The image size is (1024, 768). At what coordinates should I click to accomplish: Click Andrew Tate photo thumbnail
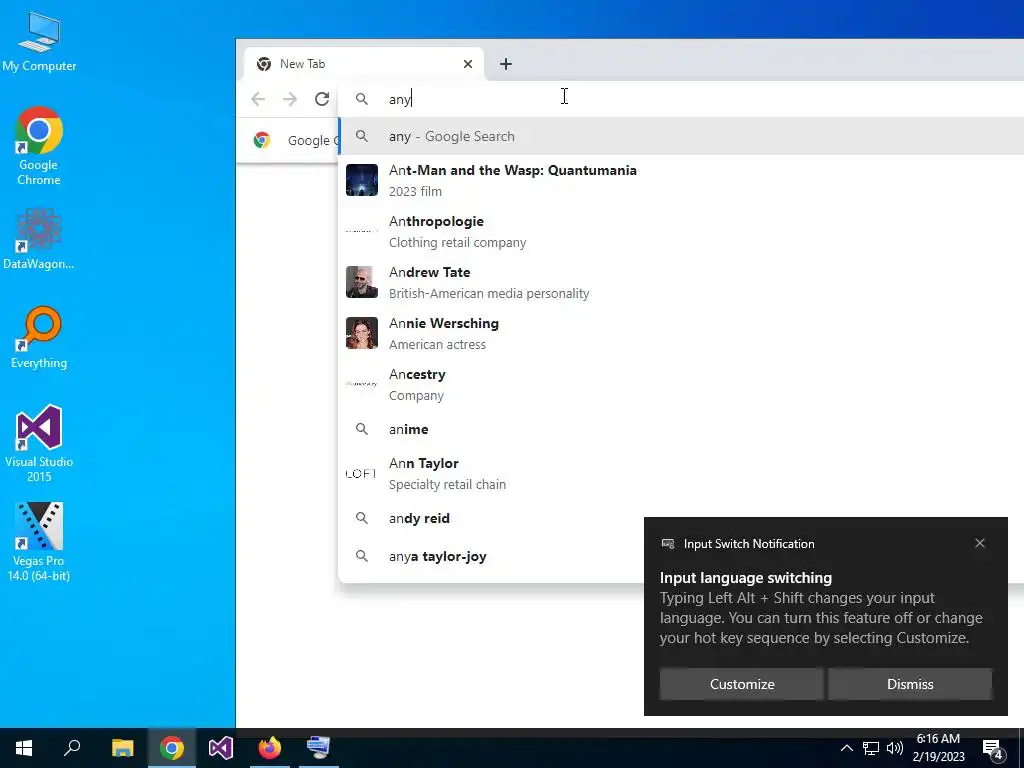[x=362, y=282]
